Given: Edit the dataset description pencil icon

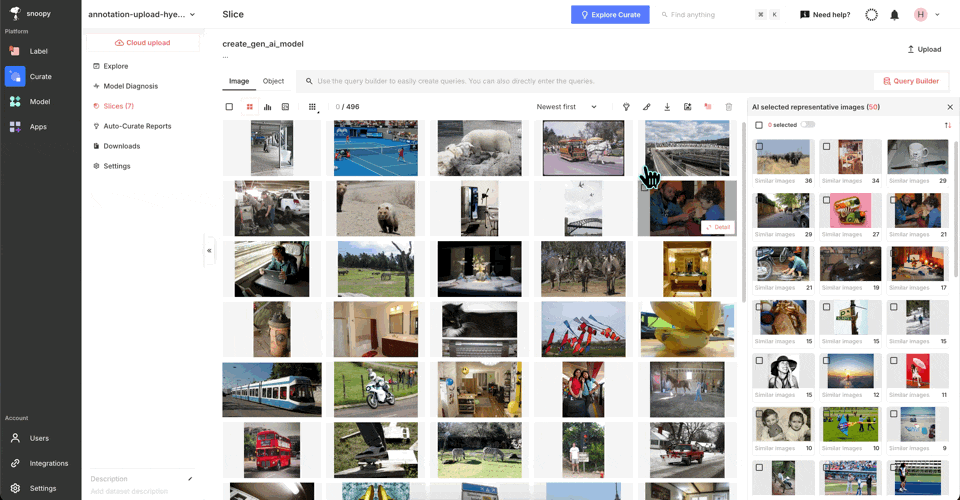Looking at the screenshot, I should [190, 479].
